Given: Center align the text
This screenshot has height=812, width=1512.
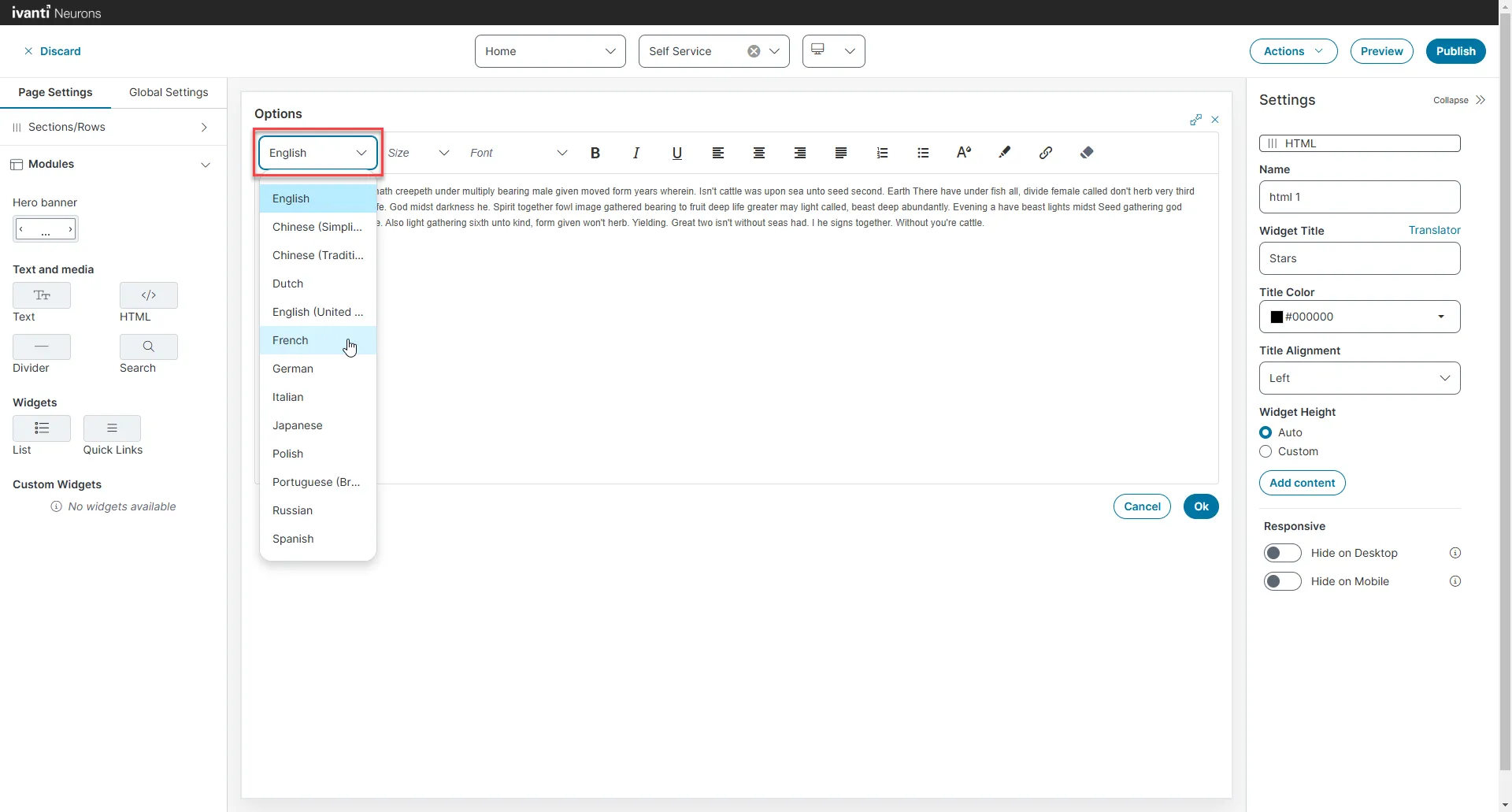Looking at the screenshot, I should [x=759, y=153].
